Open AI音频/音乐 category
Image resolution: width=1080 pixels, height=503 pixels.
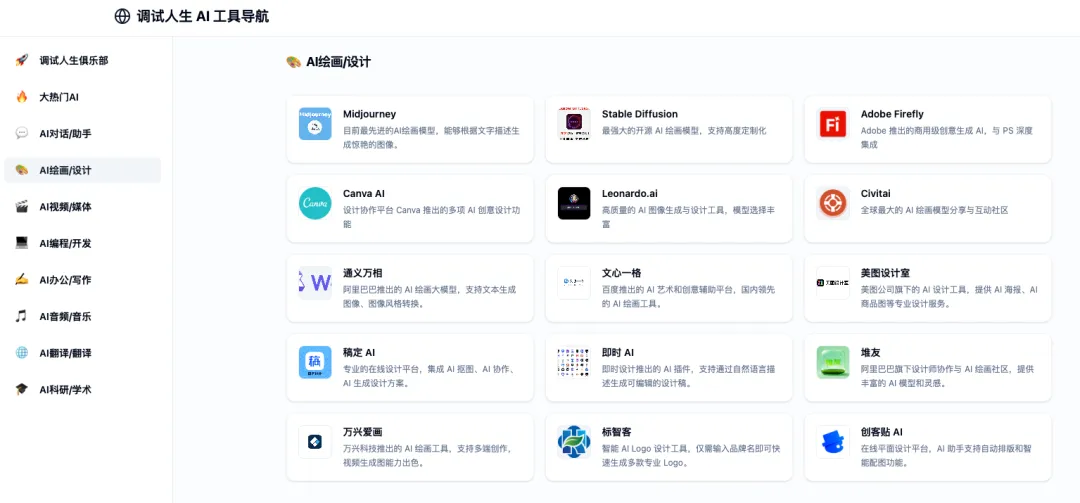pyautogui.click(x=83, y=316)
